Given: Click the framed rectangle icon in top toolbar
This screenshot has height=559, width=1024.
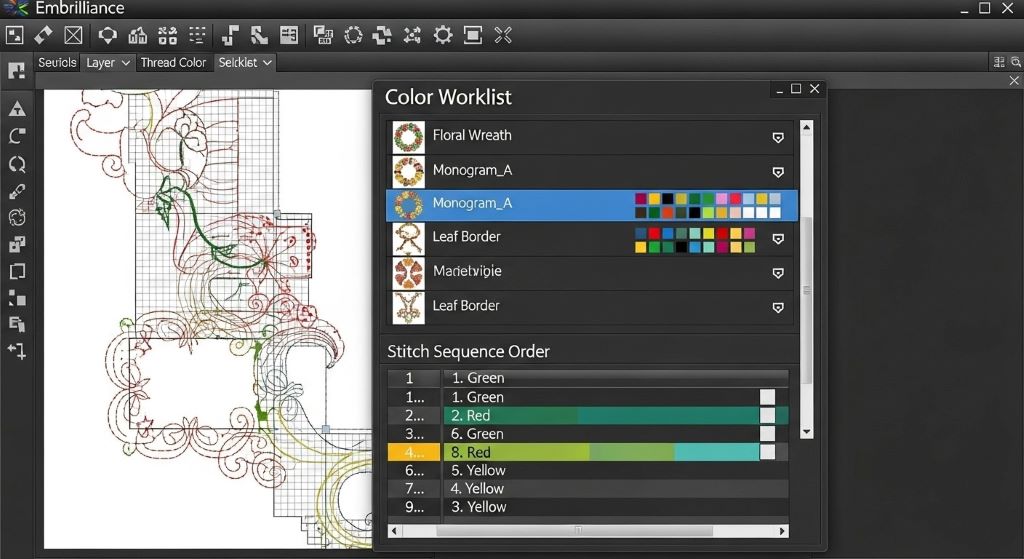Looking at the screenshot, I should [x=473, y=35].
